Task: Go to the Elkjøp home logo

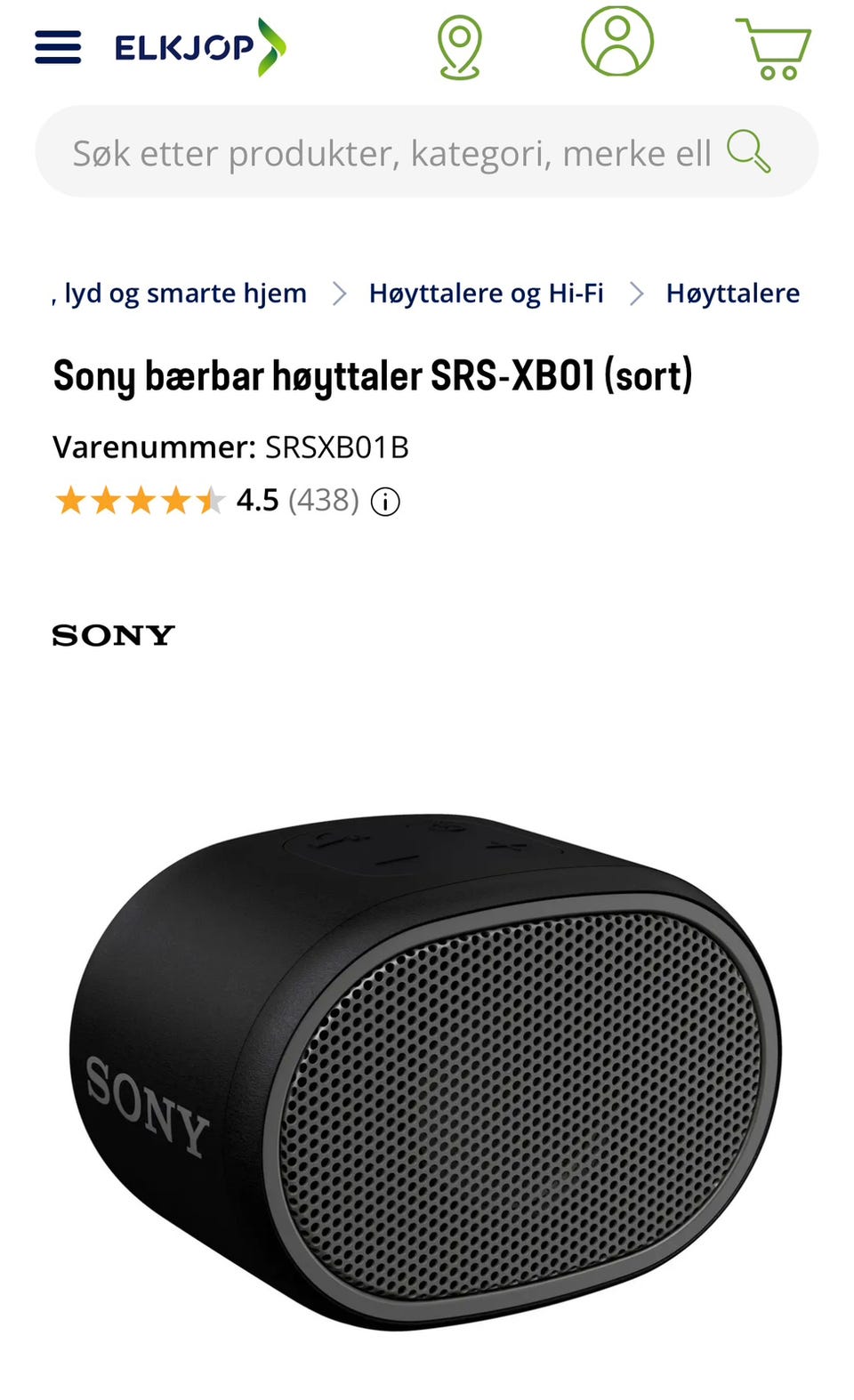Action: click(200, 47)
